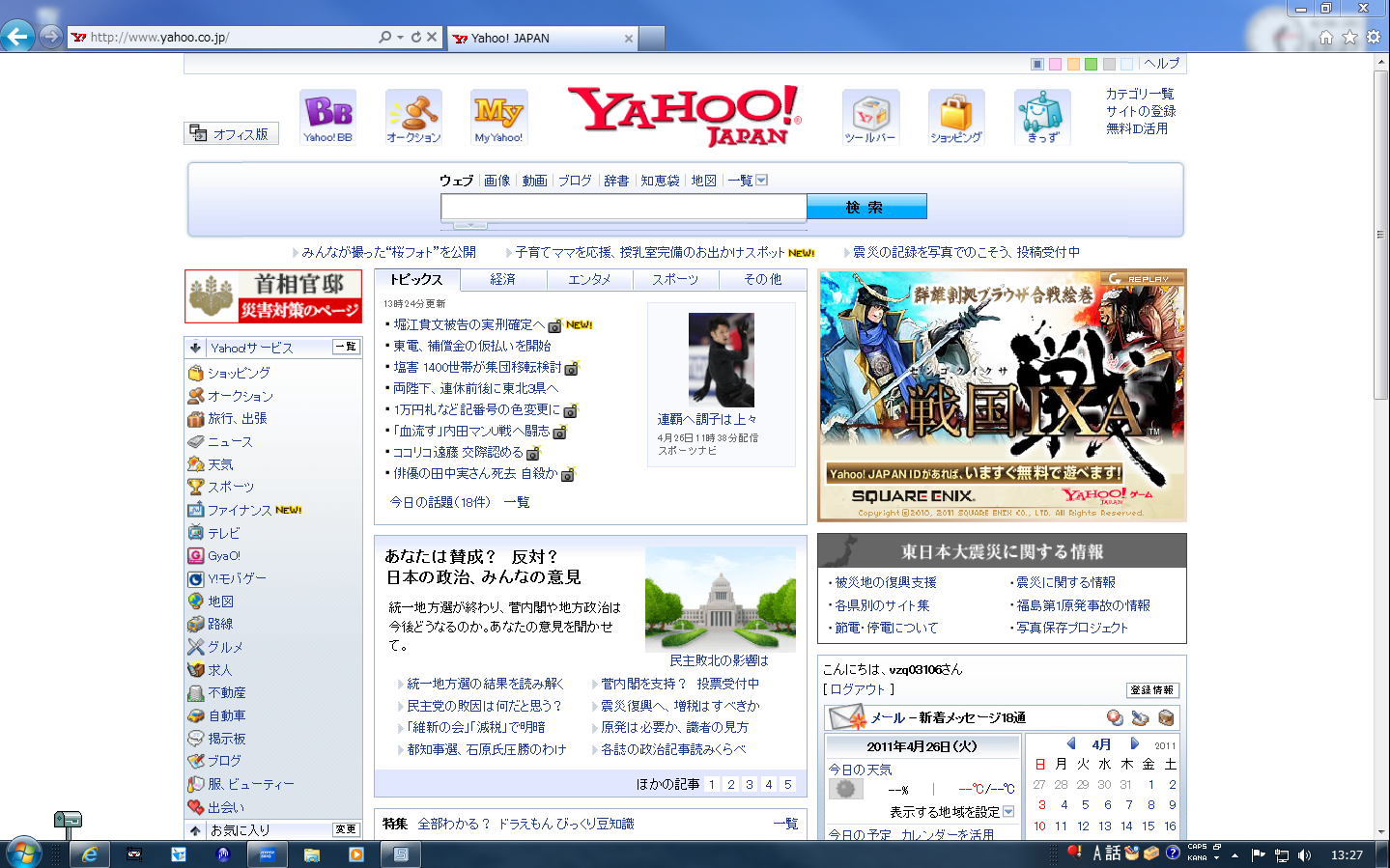
Task: Click the 登録情報 button
Action: click(1152, 690)
